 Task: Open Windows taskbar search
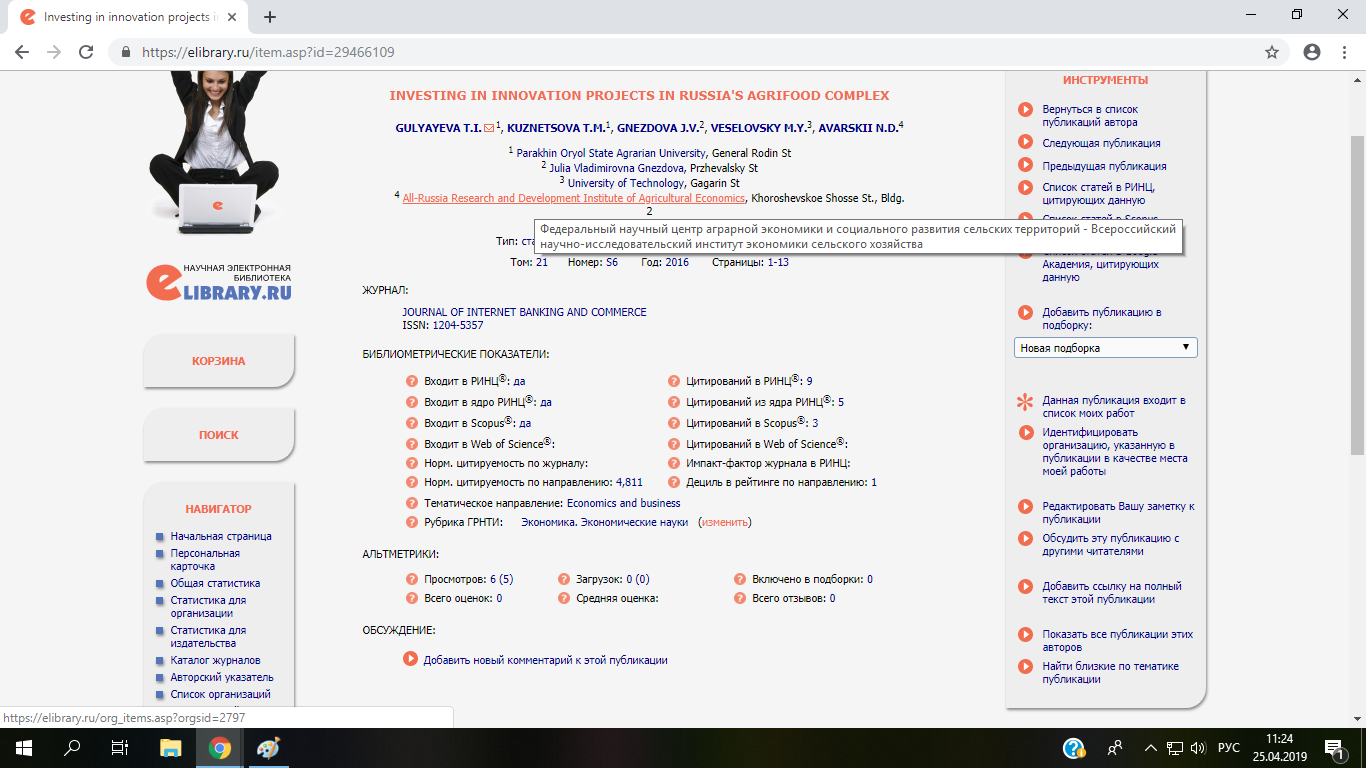72,748
